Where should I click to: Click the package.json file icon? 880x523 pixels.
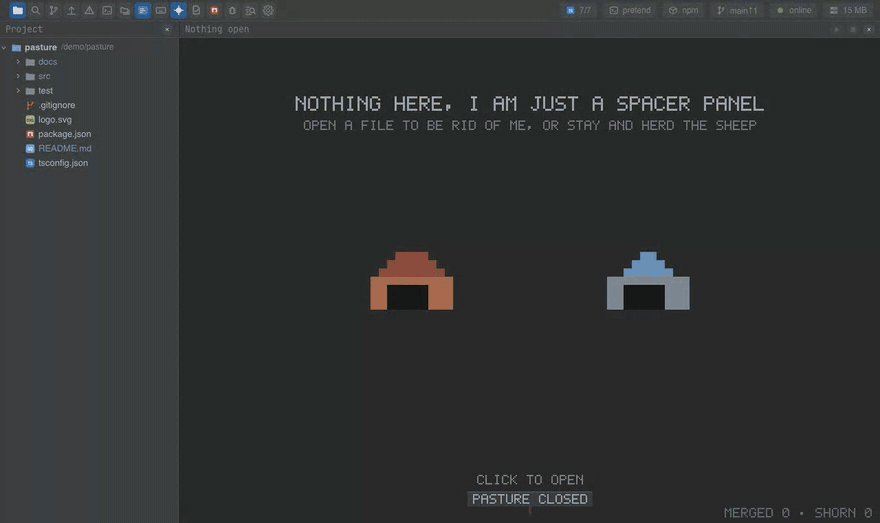[30, 134]
